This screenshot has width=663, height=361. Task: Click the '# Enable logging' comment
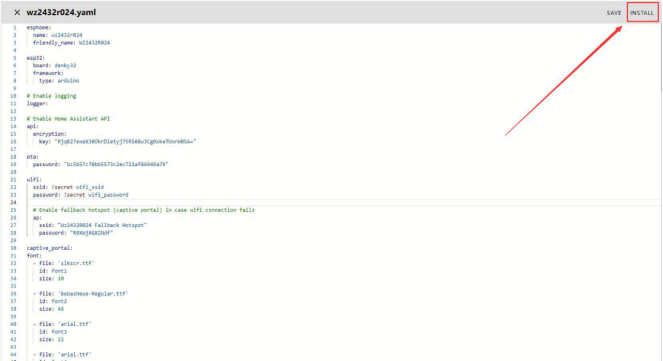point(52,96)
